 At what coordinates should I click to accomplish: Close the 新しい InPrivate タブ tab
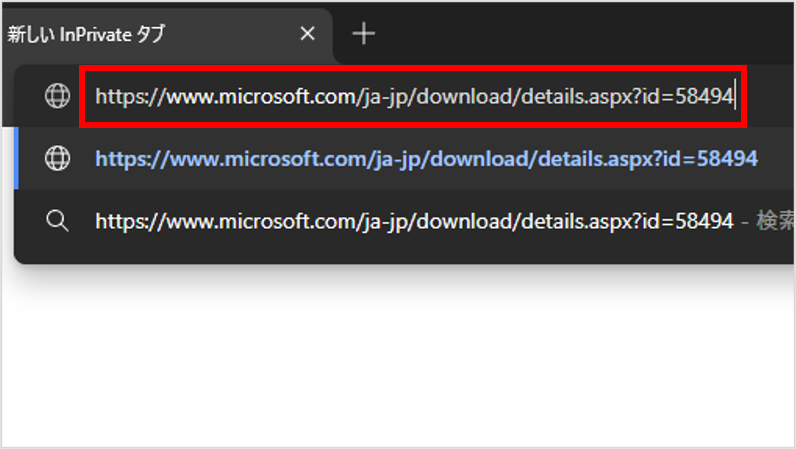click(x=307, y=34)
